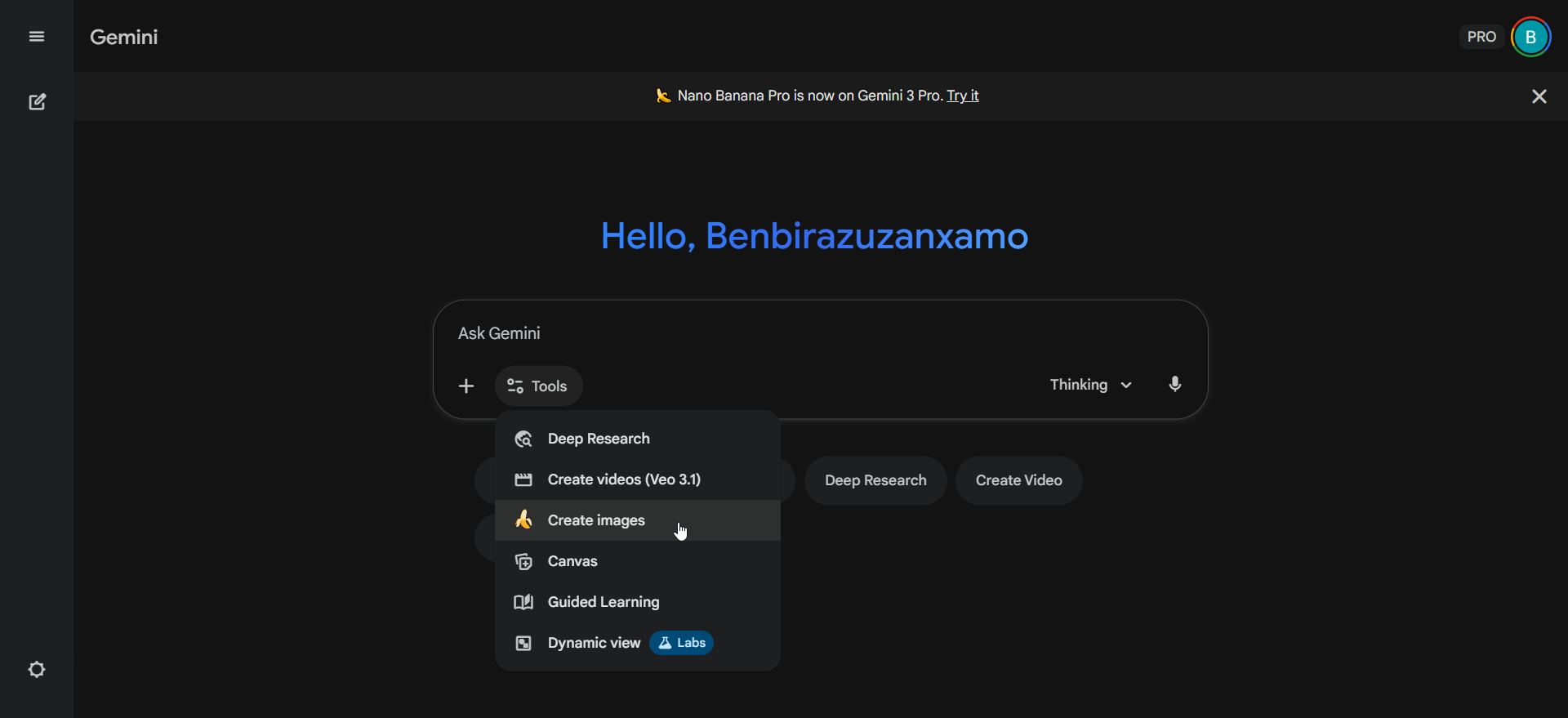The height and width of the screenshot is (718, 1568).
Task: Choose Dynamic view Labs option
Action: click(595, 643)
